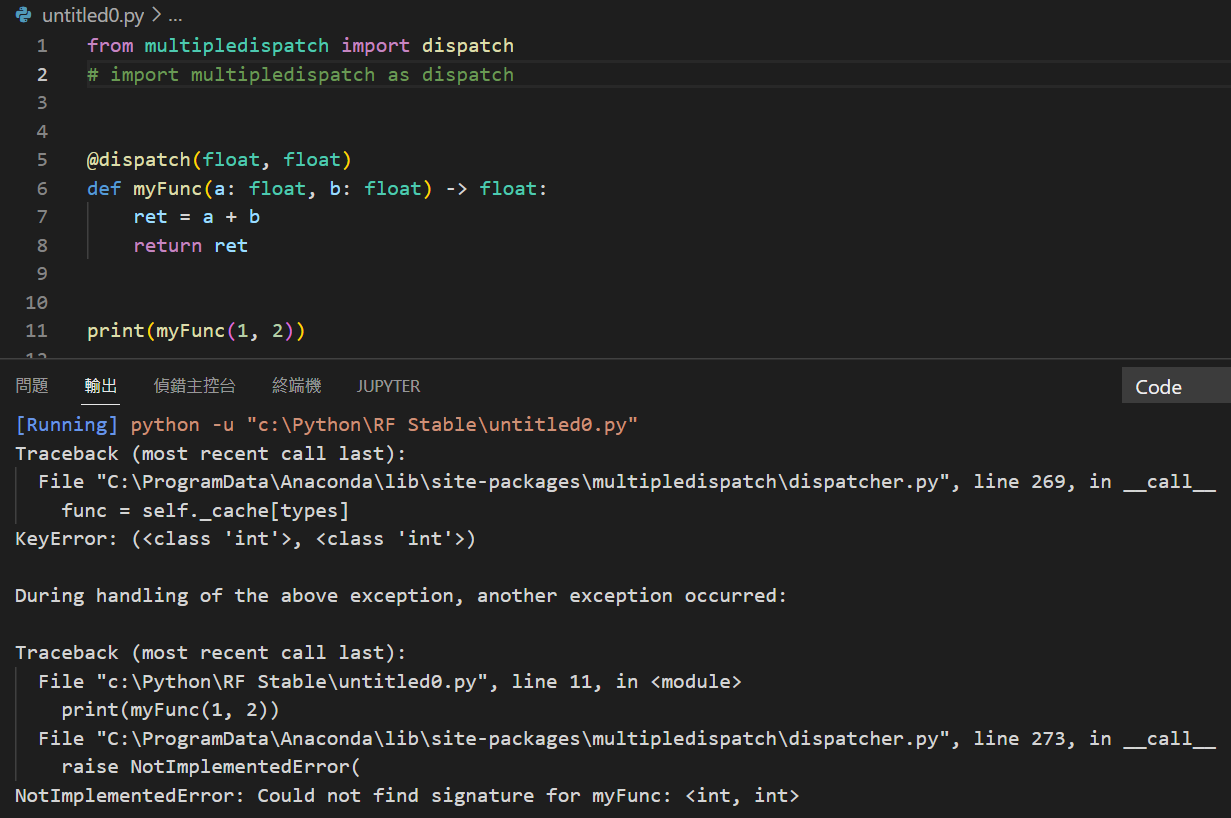Viewport: 1231px width, 818px height.
Task: Open the JUPYTER panel tab
Action: tap(388, 385)
